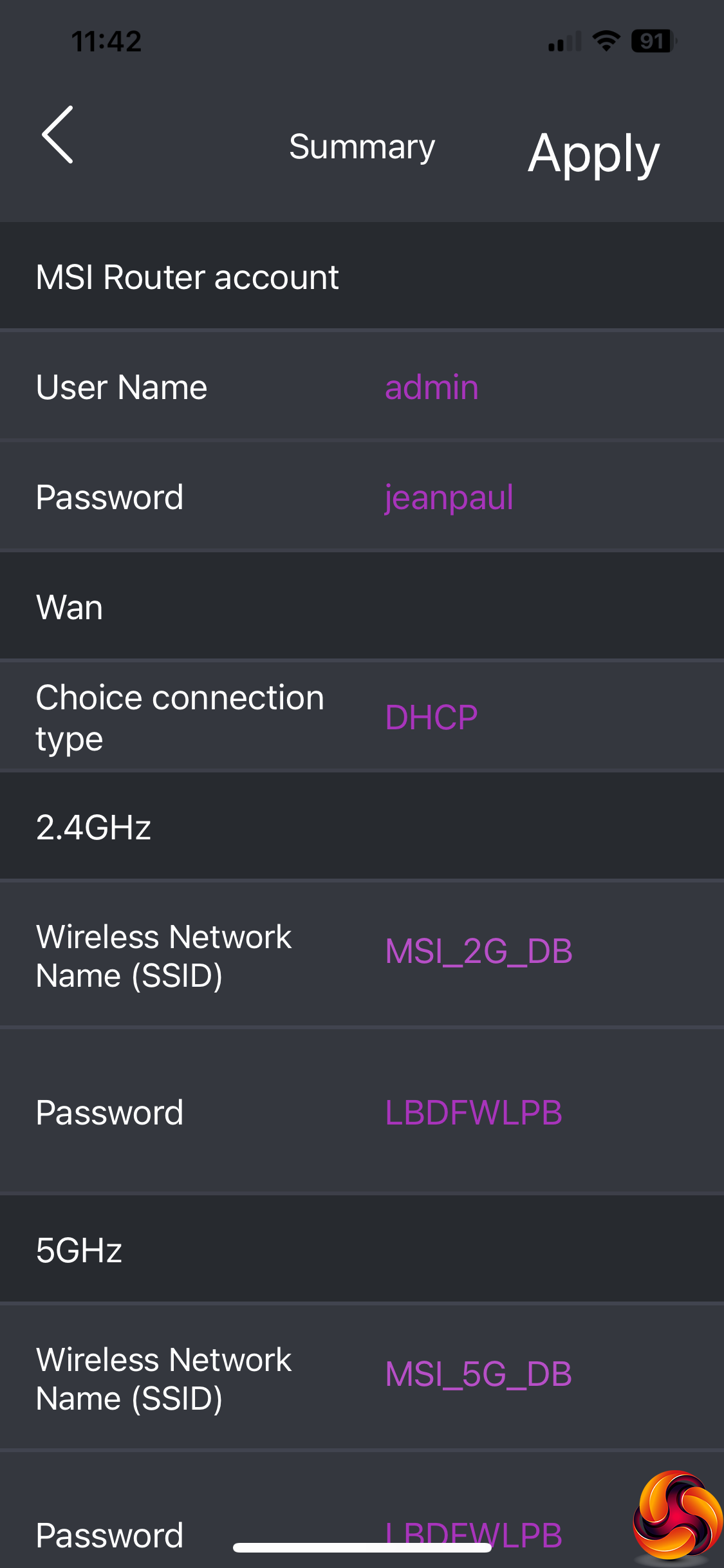Select the MSI_2G_DB network name
Screen dimensions: 724x1568
478,951
